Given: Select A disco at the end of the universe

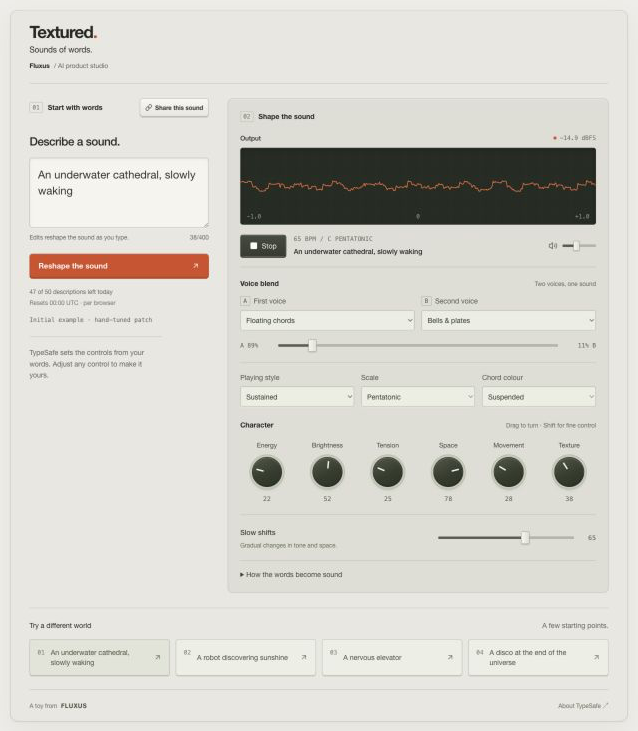Looking at the screenshot, I should 538,657.
